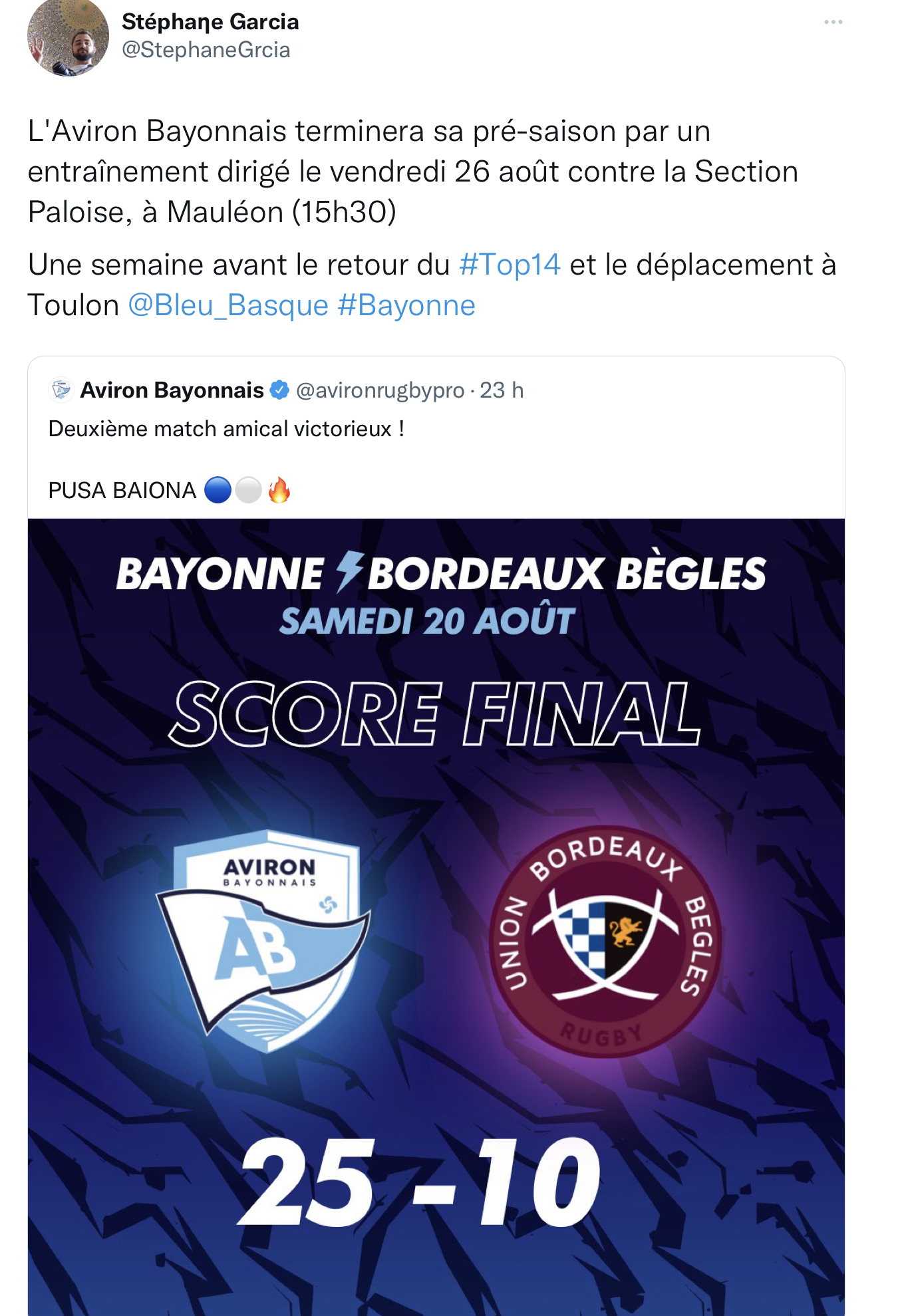Click the fire emoji after PUSA BAIONA

[279, 491]
